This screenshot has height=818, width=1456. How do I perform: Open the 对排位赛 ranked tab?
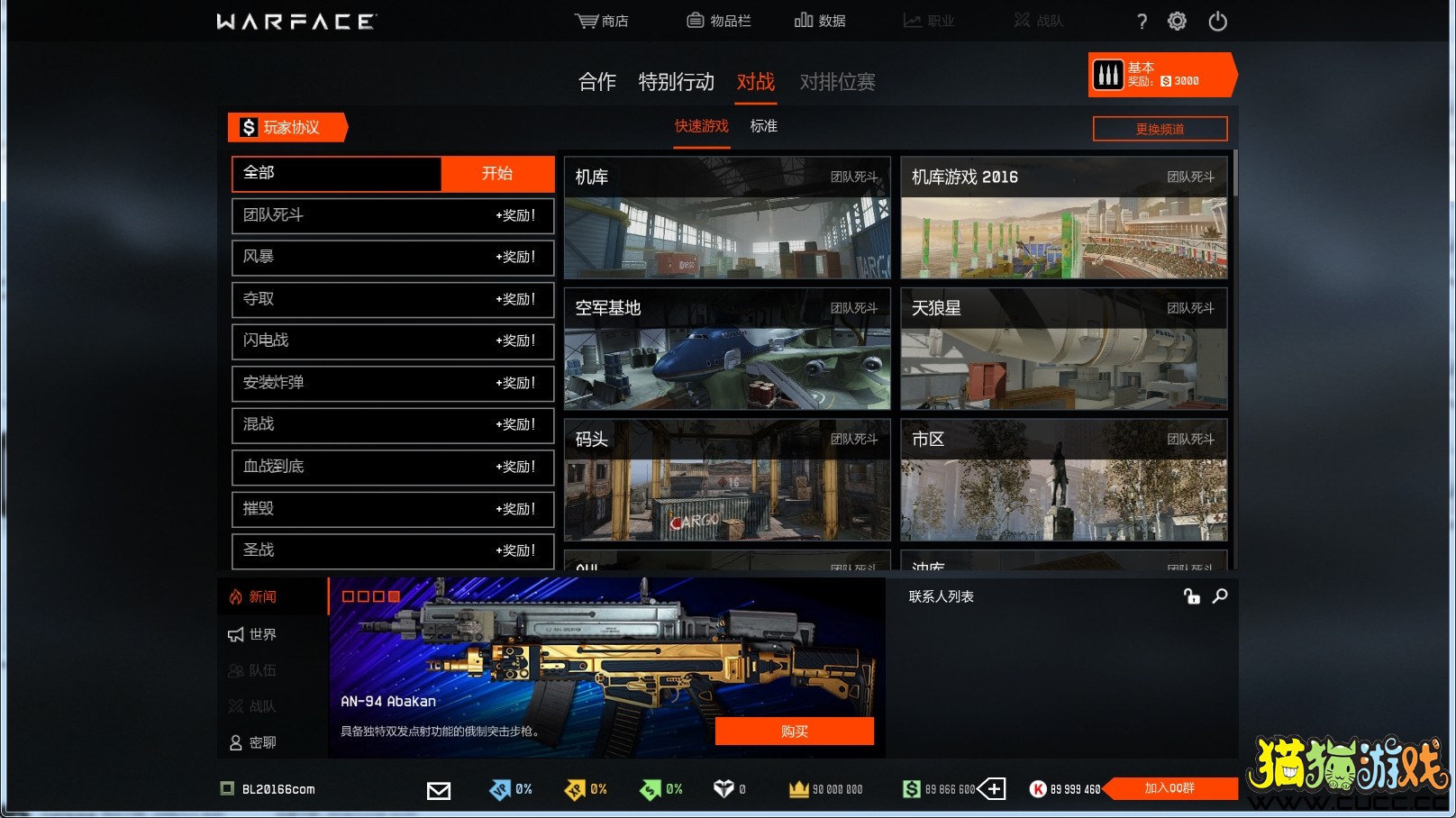coord(837,82)
